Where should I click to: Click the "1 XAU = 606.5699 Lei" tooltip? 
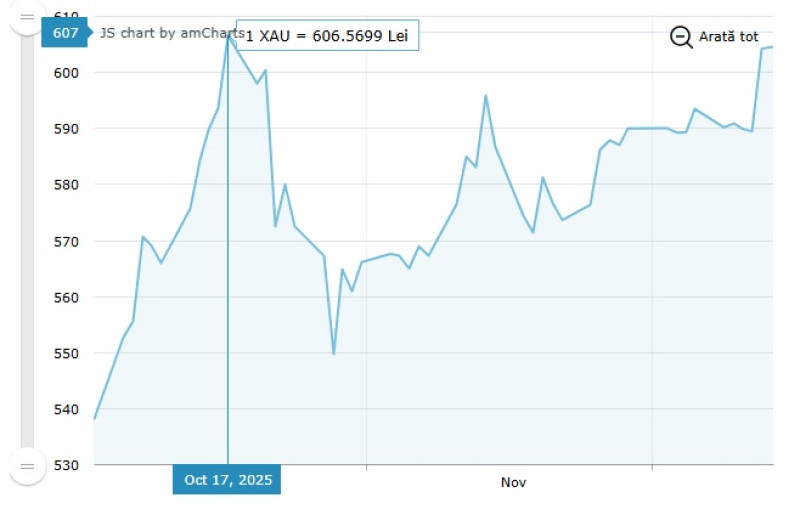point(327,36)
